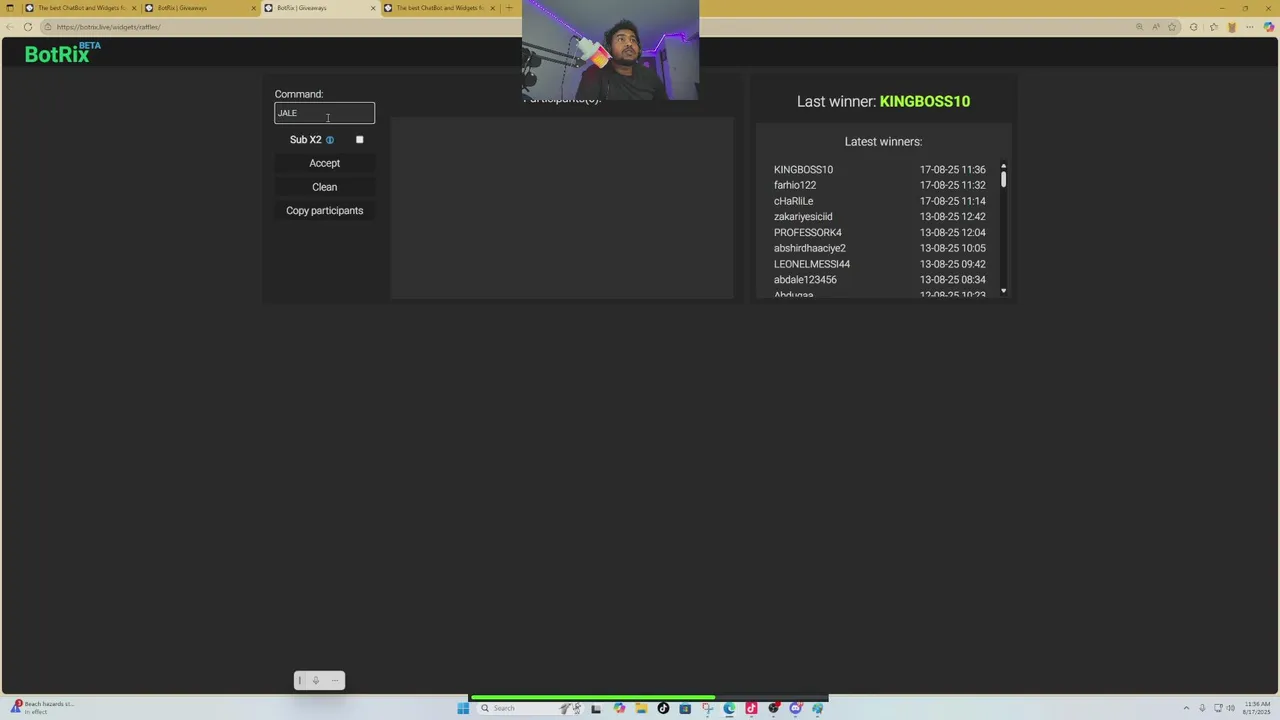The image size is (1280, 720).
Task: Click winner abshirdhaaciye2 in the list
Action: 810,248
